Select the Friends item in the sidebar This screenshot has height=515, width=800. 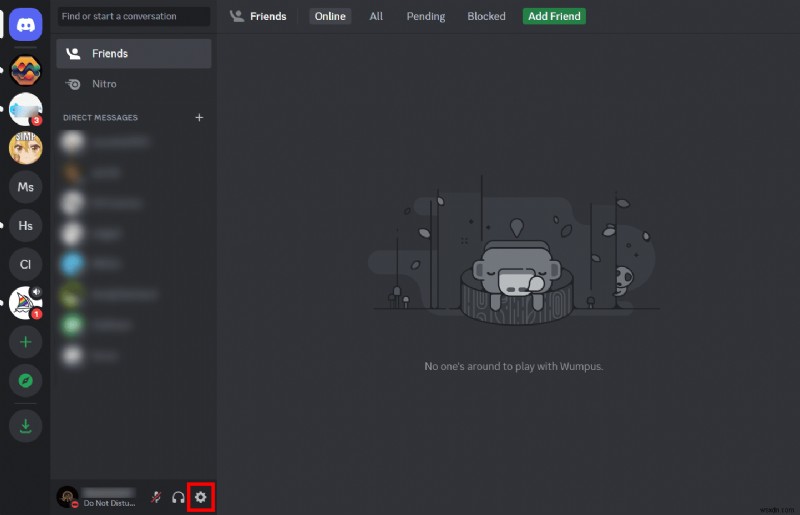[x=134, y=54]
